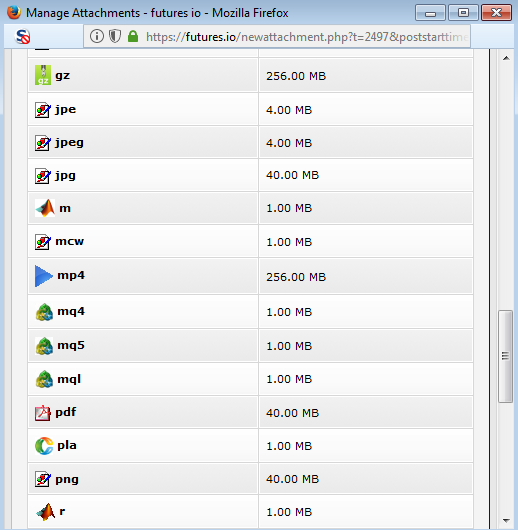Maximize the Manage Attachments Firefox window
The image size is (518, 530).
463,13
